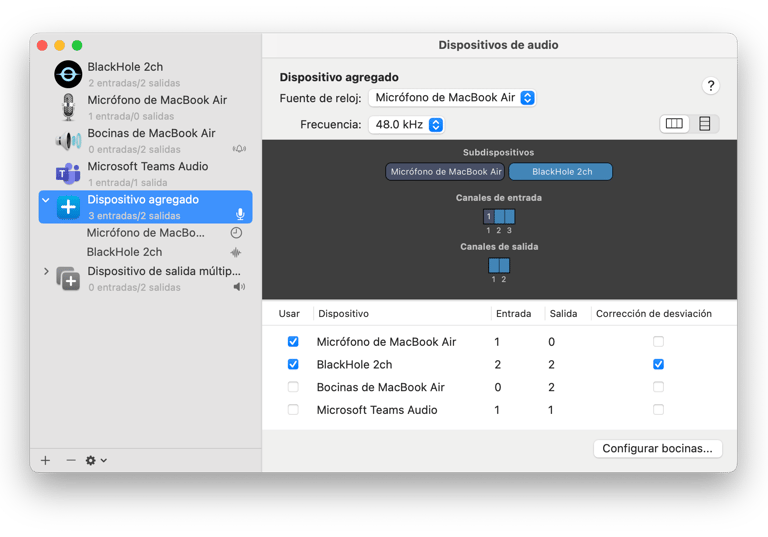Uncheck Usar for BlackHole 2ch
The height and width of the screenshot is (537, 768).
(x=293, y=364)
